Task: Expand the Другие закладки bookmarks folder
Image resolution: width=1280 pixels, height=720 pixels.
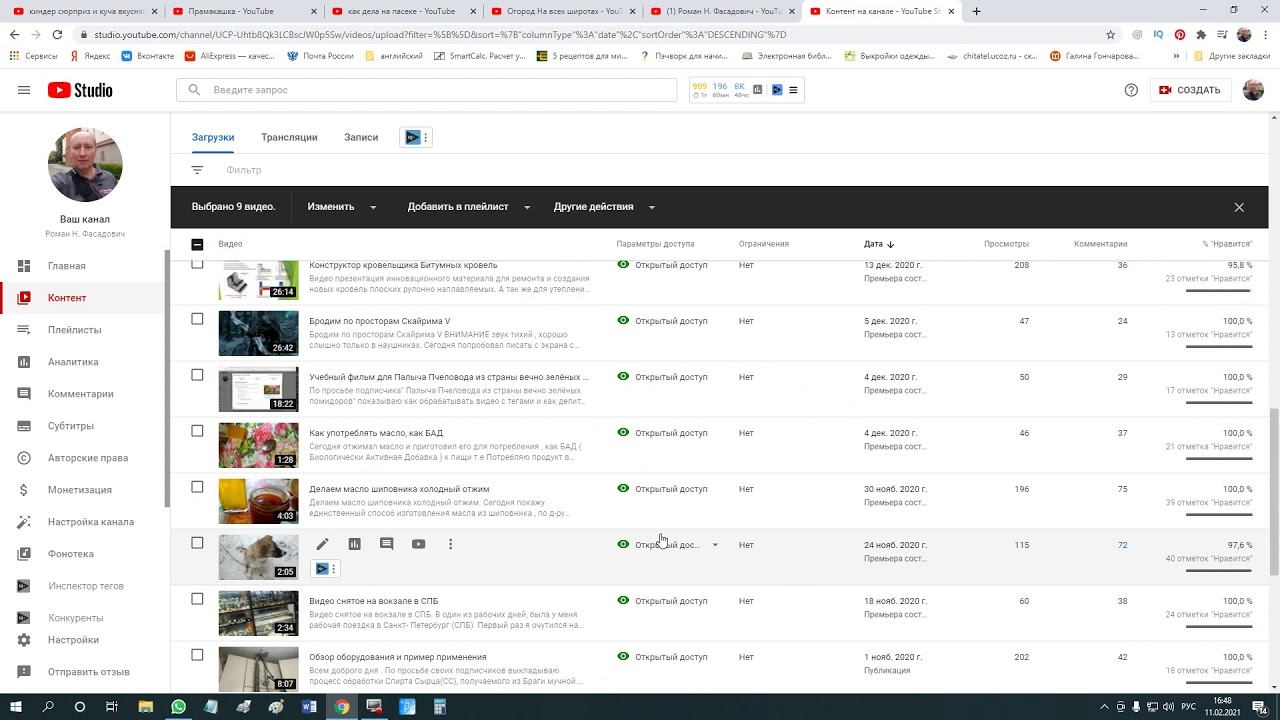Action: [x=1232, y=56]
